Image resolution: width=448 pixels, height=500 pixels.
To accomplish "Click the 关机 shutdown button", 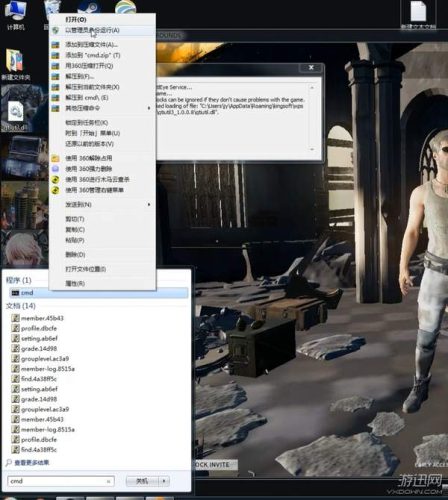I will (x=142, y=481).
